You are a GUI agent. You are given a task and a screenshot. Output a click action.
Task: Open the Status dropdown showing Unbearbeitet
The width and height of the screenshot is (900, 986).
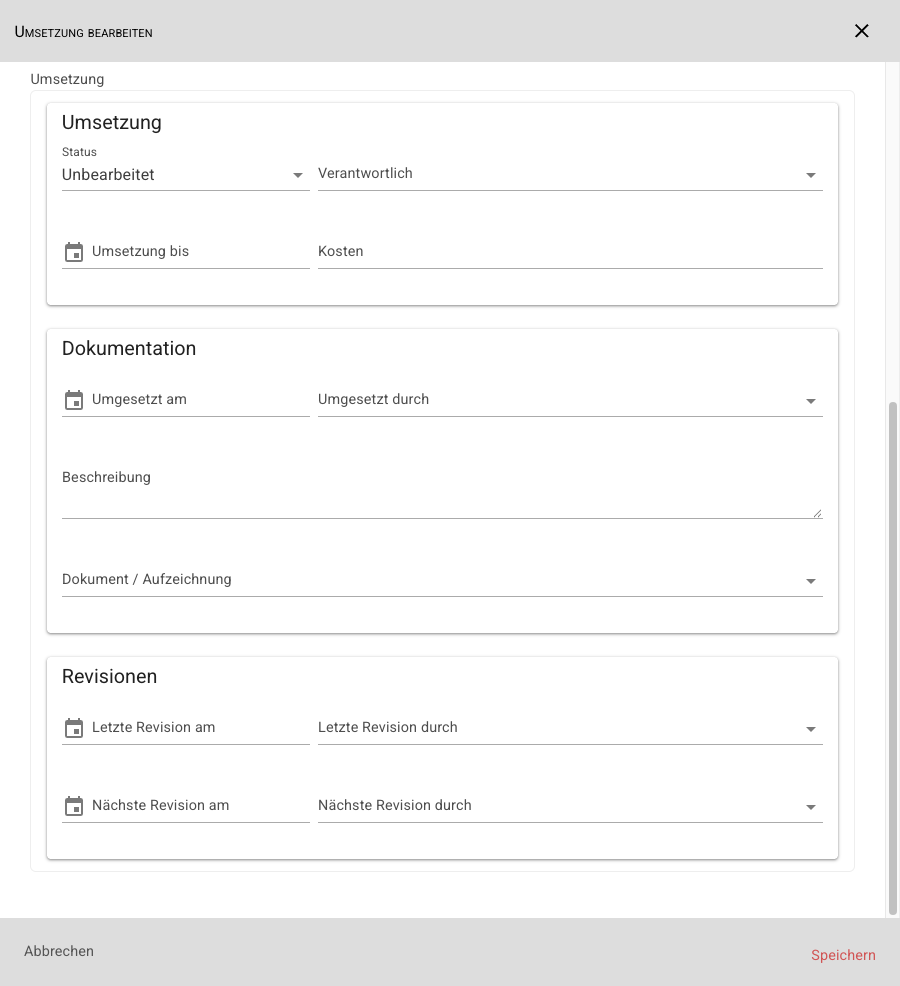186,175
